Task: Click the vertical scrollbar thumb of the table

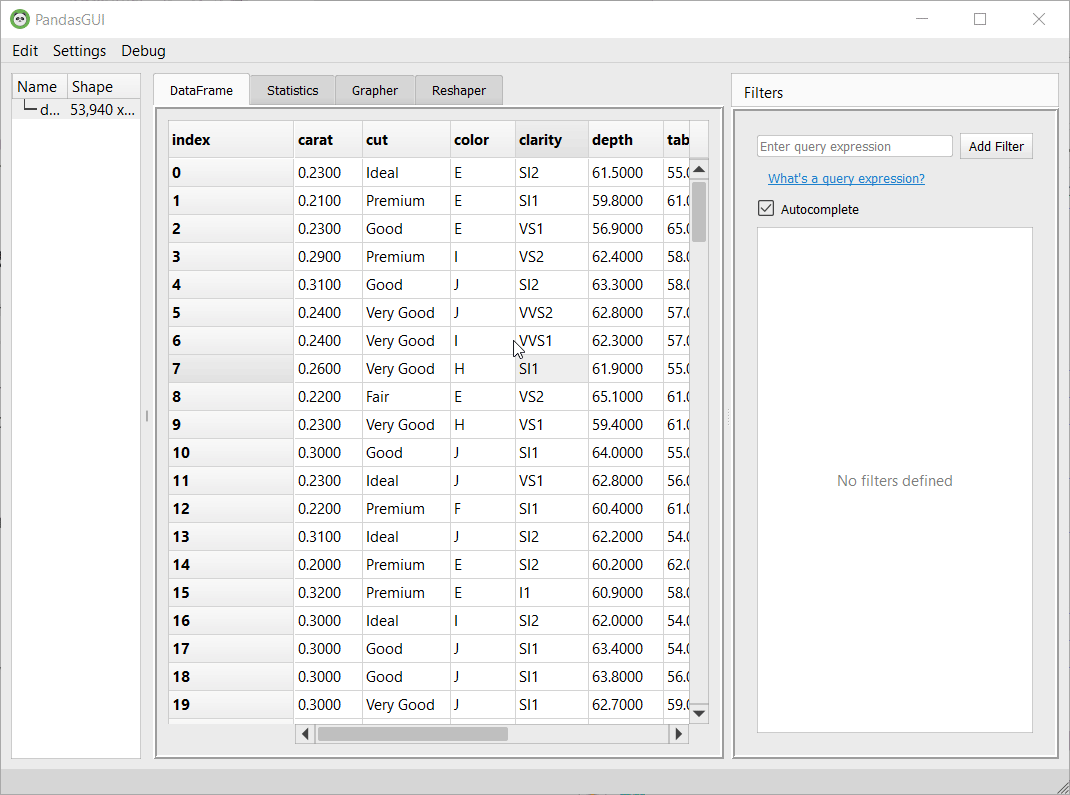Action: 699,211
